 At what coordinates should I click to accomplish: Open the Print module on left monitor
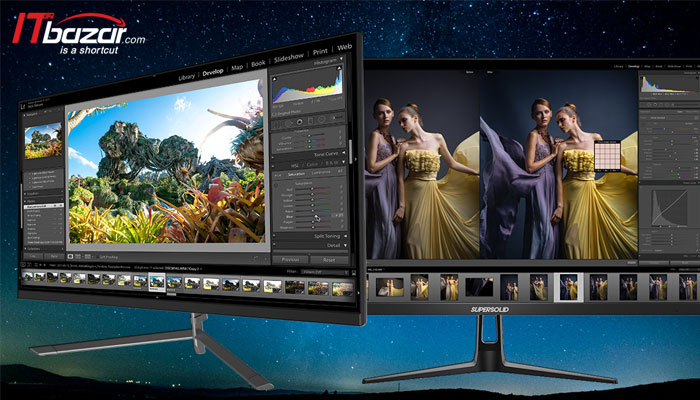pos(320,52)
